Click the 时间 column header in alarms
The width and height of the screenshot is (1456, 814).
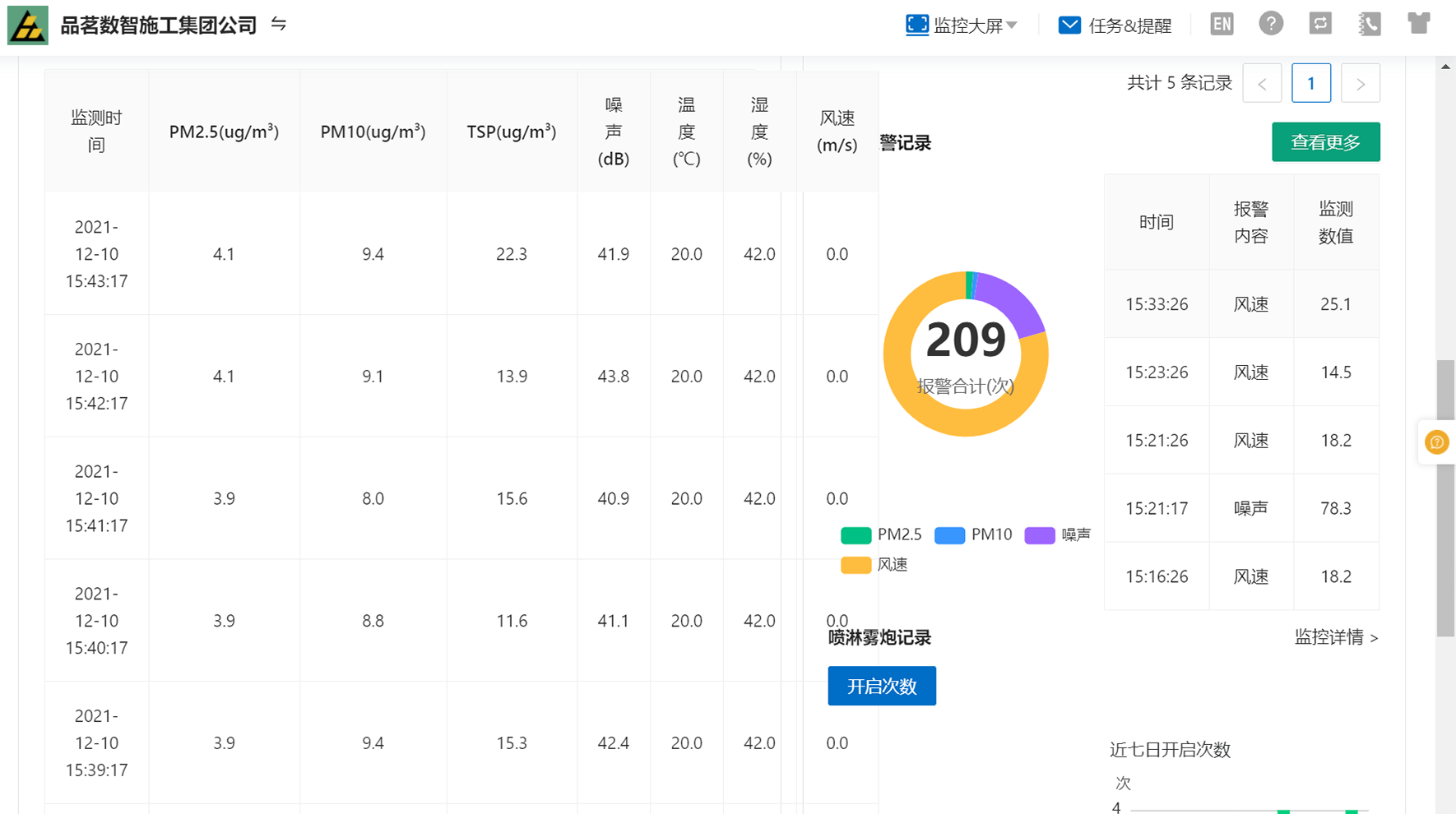[x=1157, y=222]
